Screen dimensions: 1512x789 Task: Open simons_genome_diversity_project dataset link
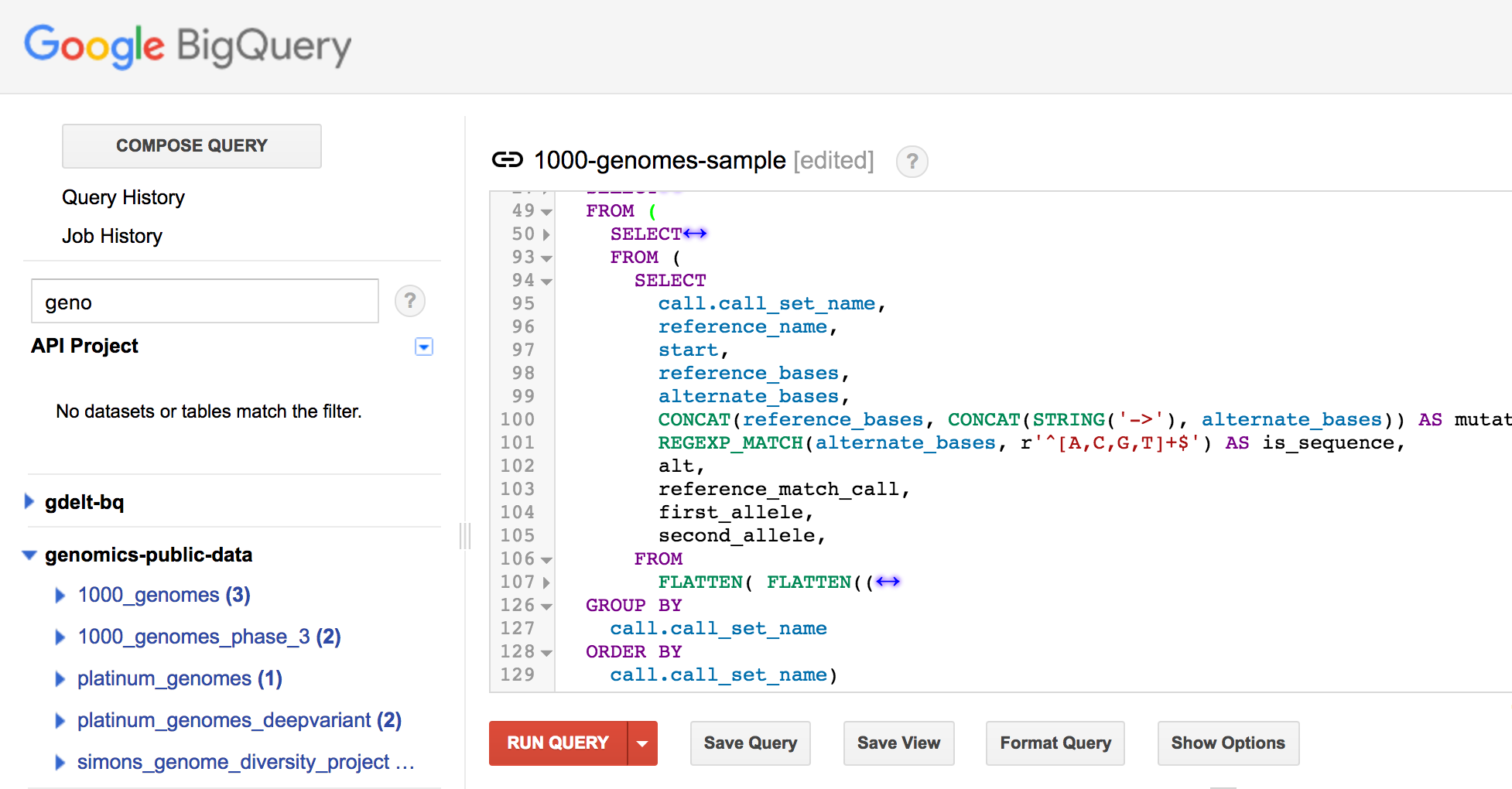[246, 762]
